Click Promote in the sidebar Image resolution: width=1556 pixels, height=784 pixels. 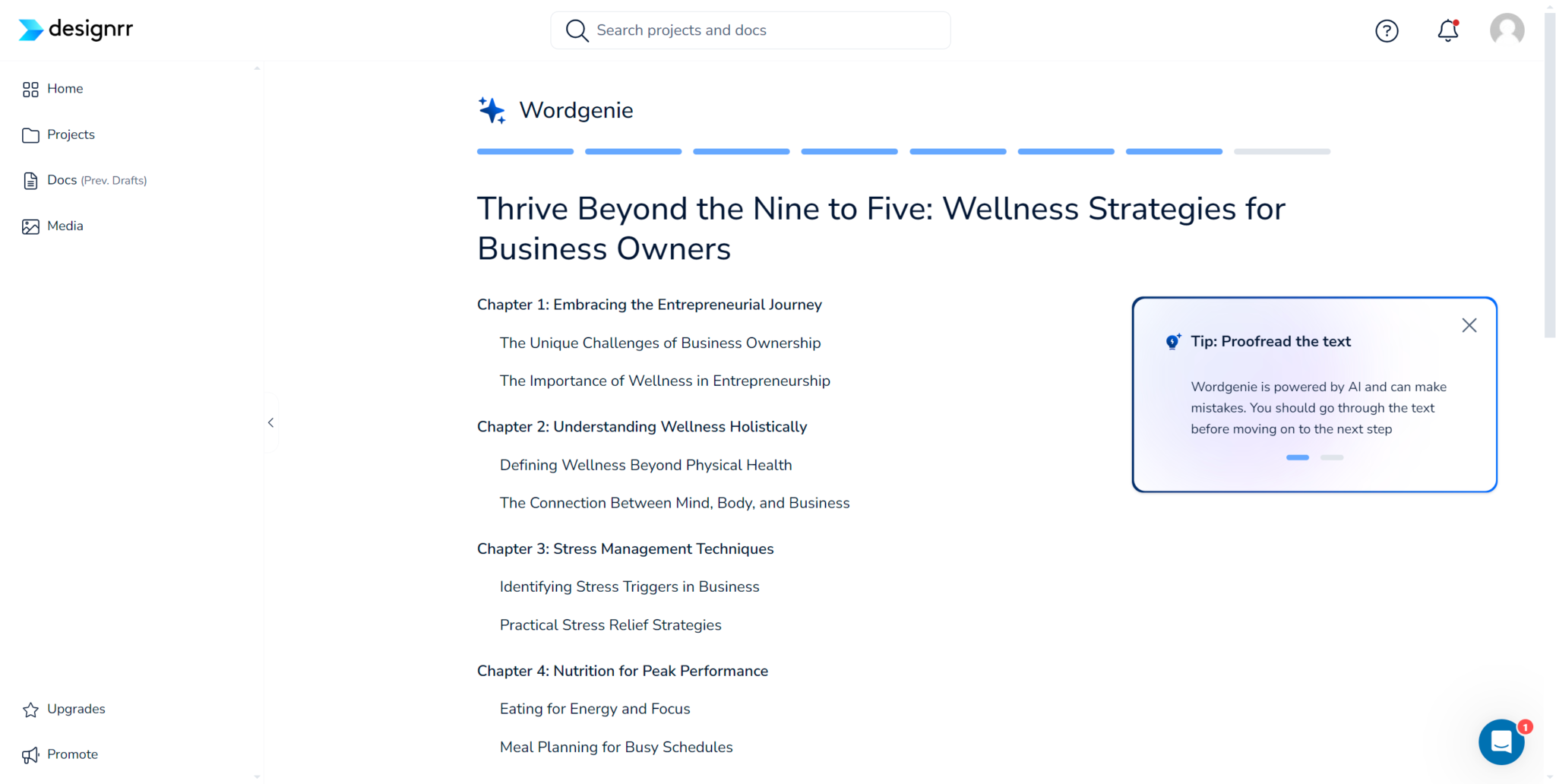tap(72, 754)
